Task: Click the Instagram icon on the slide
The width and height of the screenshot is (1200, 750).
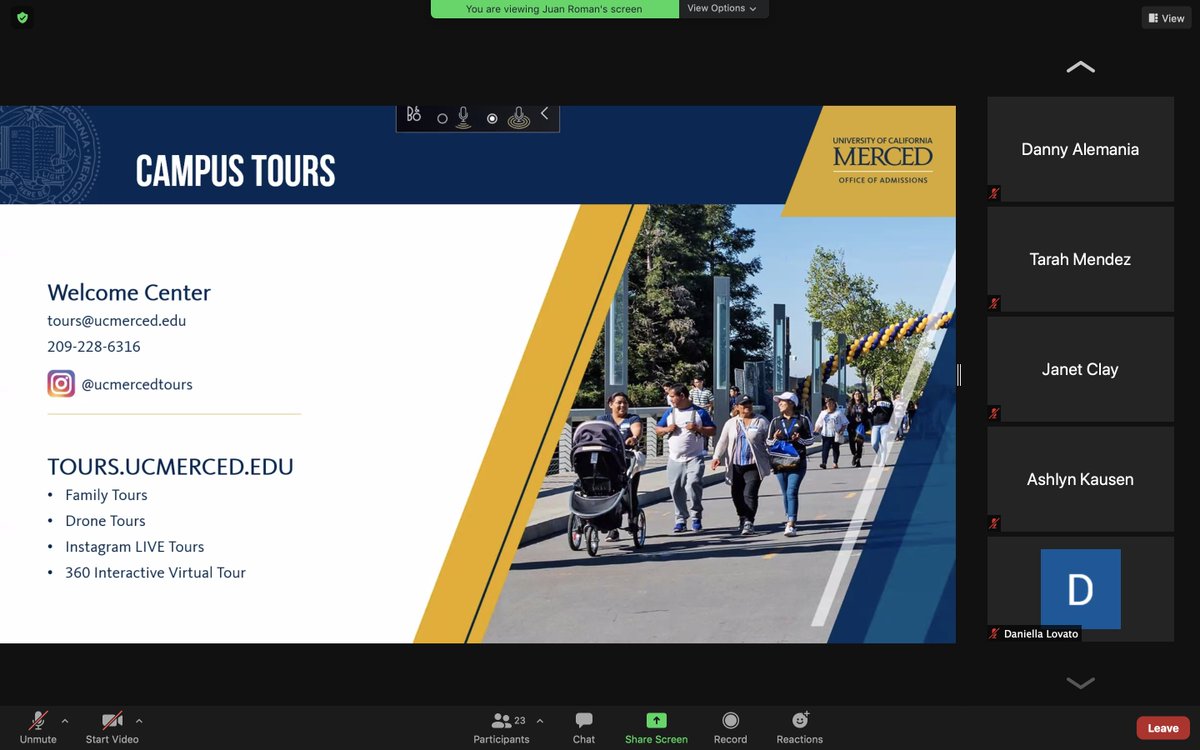Action: 61,384
